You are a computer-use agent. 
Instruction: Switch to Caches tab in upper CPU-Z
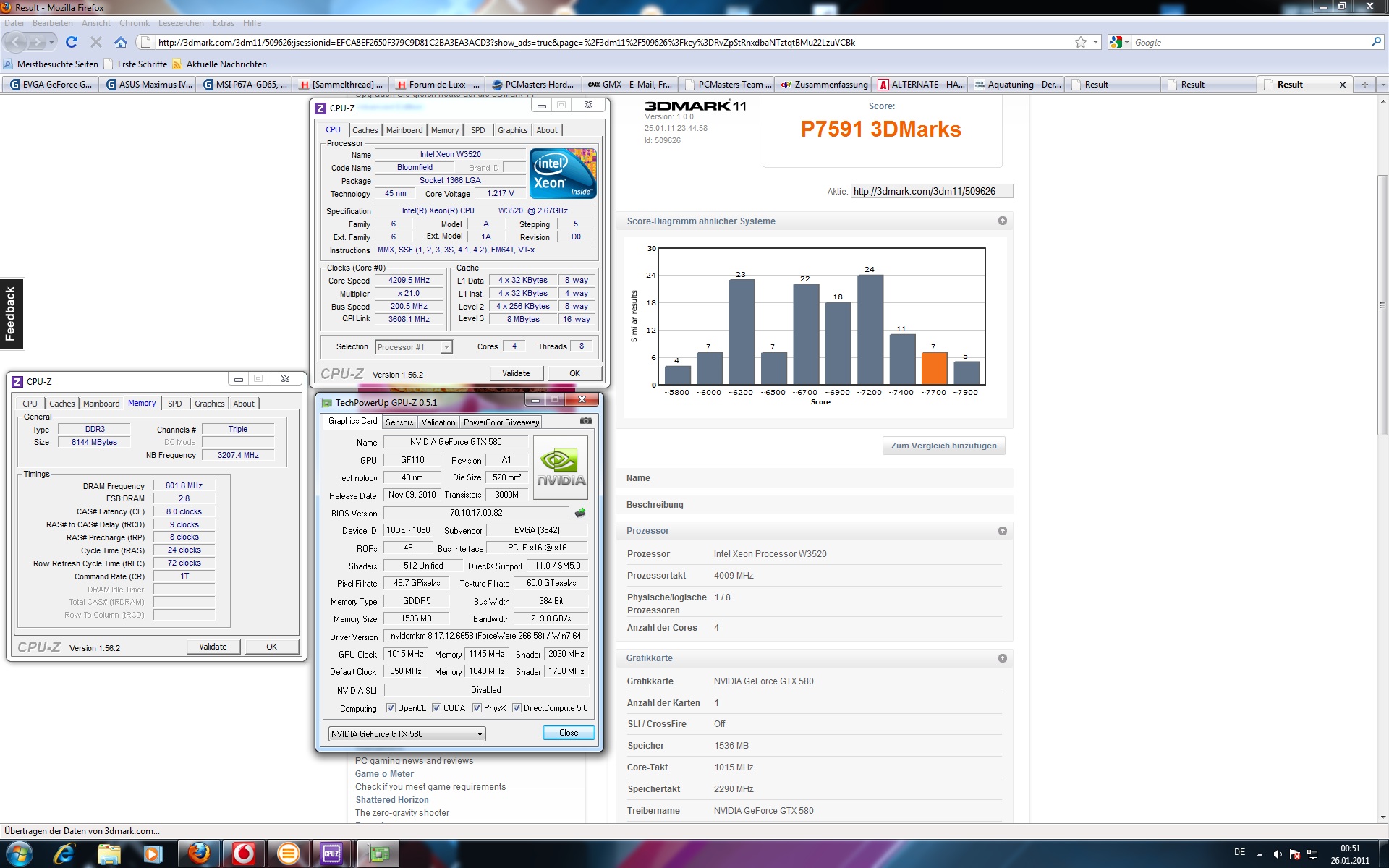tap(365, 130)
